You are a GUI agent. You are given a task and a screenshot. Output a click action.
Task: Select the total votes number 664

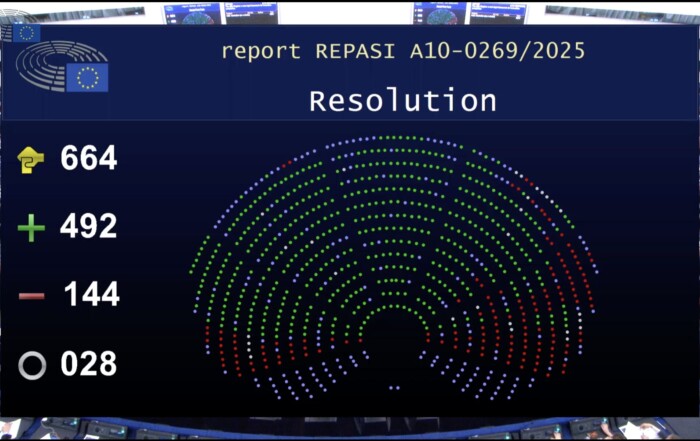pyautogui.click(x=88, y=158)
